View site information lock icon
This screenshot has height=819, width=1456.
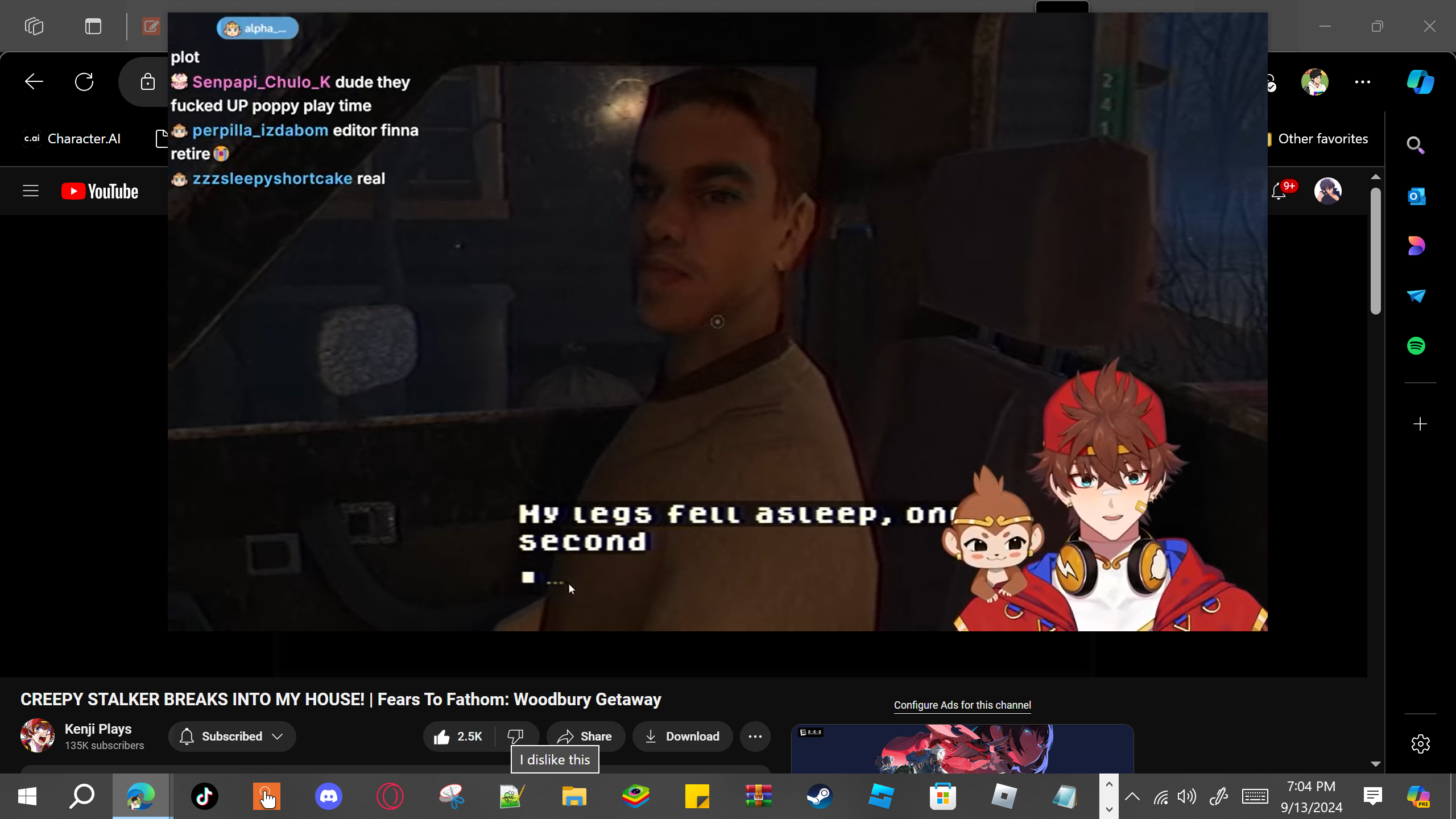pos(148,82)
